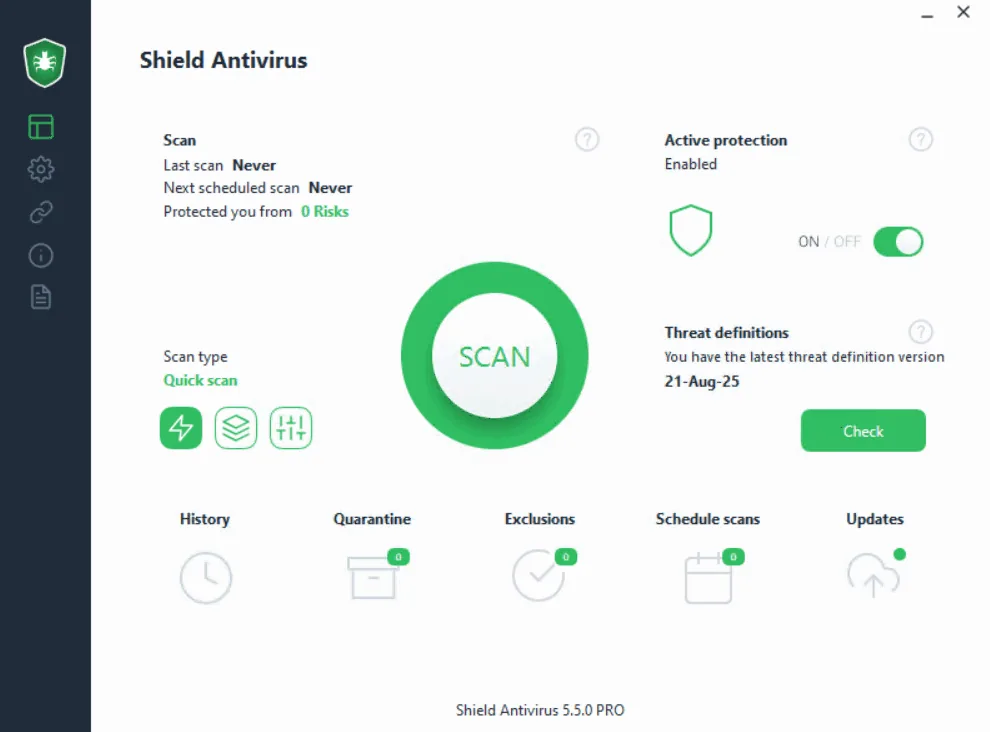Click Threat definitions help question mark
The image size is (990, 732).
pos(921,332)
